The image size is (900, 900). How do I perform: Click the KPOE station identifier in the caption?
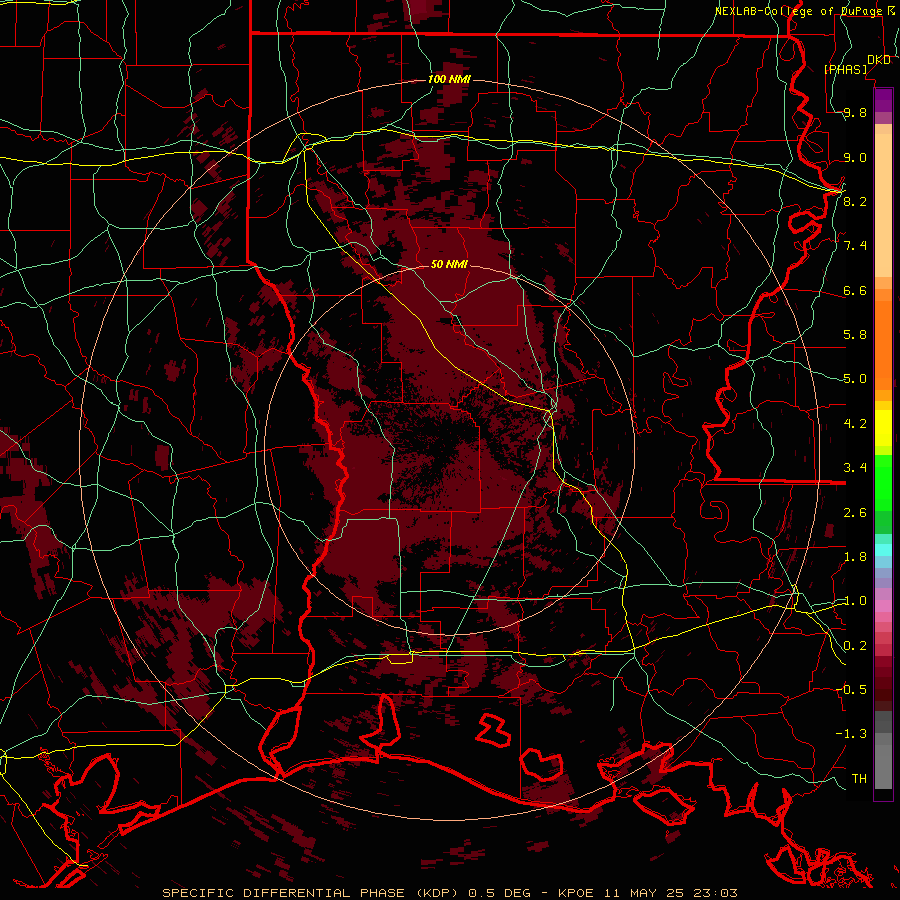578,893
